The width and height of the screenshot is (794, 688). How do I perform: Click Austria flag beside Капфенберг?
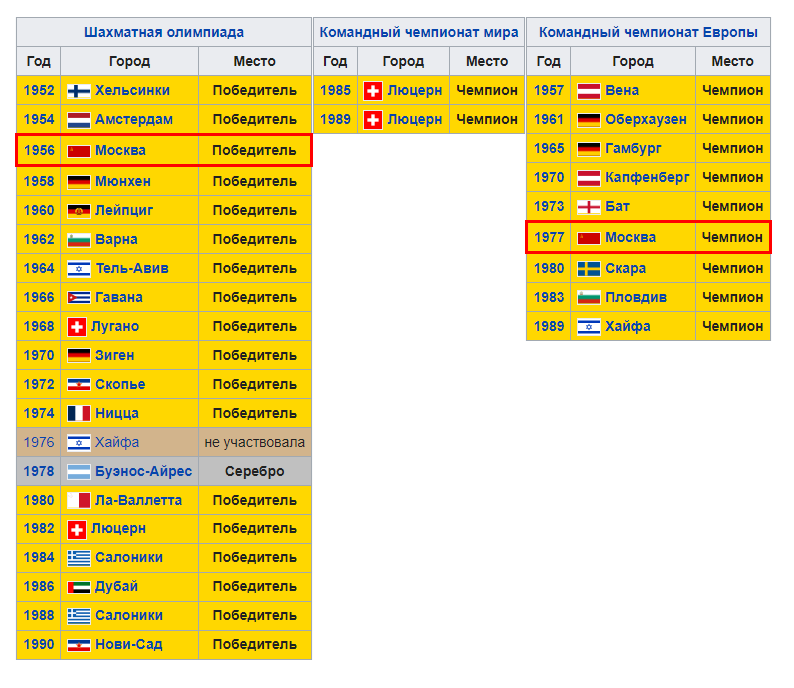point(589,178)
